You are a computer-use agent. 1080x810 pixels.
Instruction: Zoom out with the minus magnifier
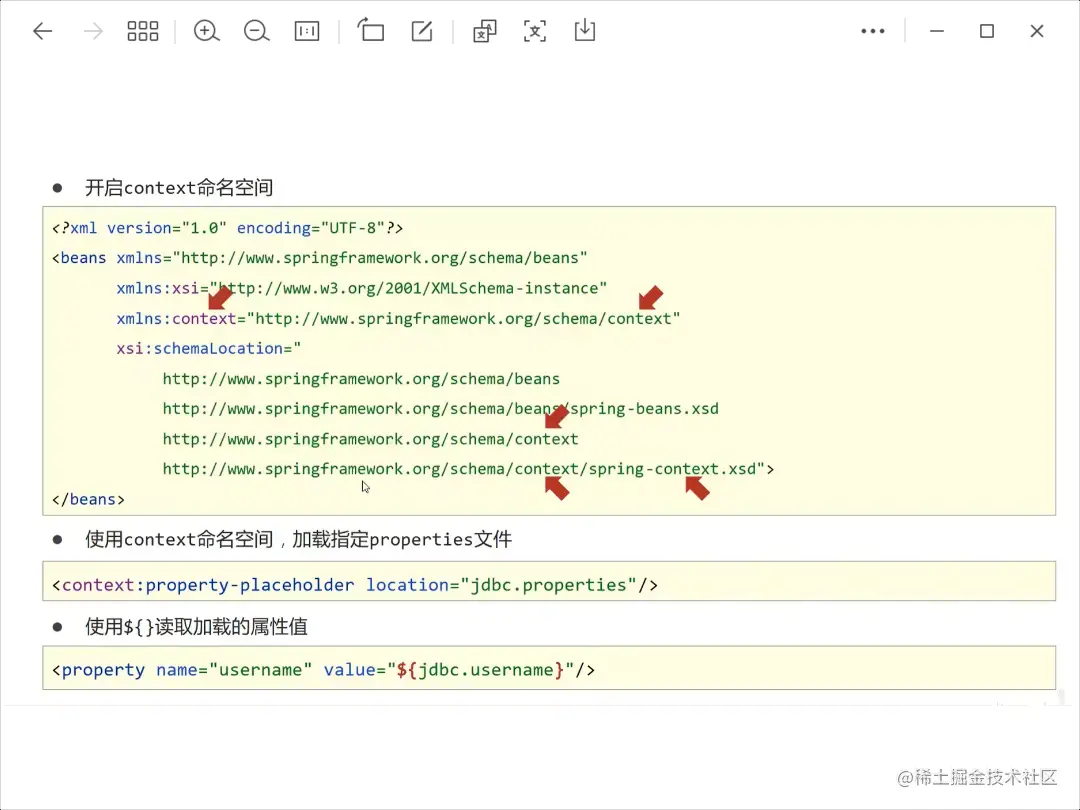256,31
